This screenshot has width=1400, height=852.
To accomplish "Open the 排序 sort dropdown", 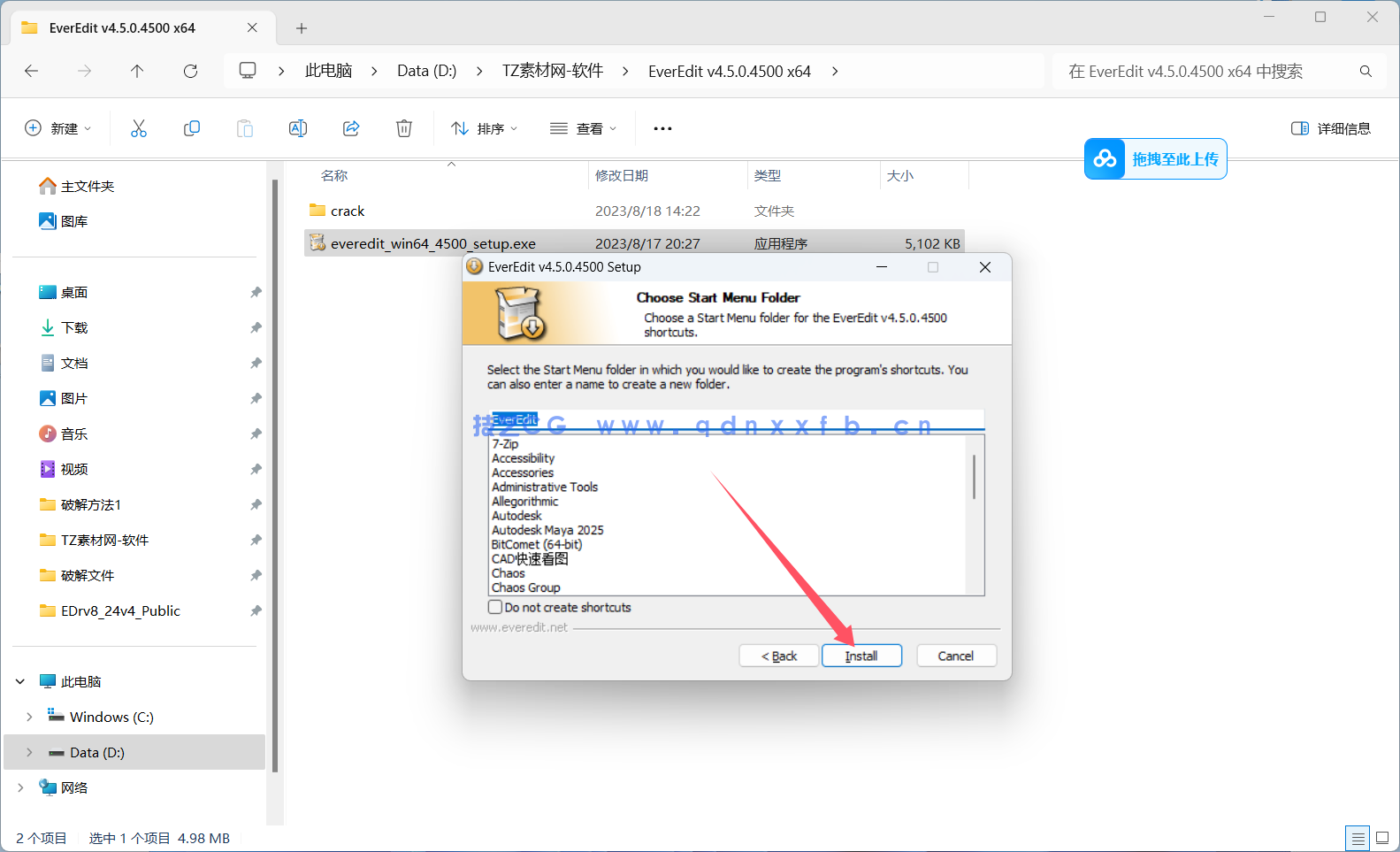I will (484, 128).
